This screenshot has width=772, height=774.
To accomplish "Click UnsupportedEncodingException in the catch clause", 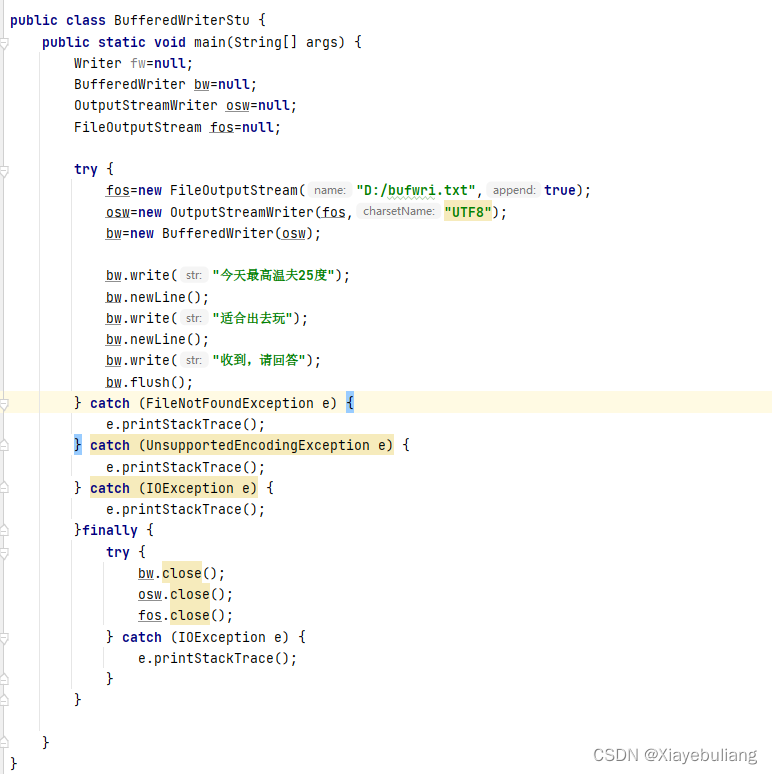I will tap(258, 445).
